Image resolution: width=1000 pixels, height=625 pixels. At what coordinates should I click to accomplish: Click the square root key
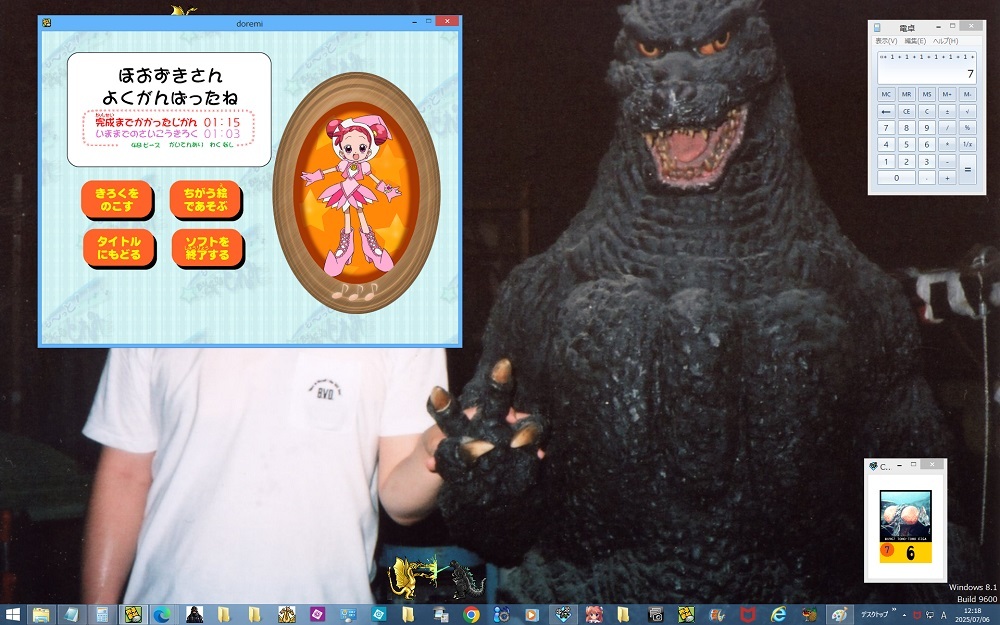pos(967,111)
